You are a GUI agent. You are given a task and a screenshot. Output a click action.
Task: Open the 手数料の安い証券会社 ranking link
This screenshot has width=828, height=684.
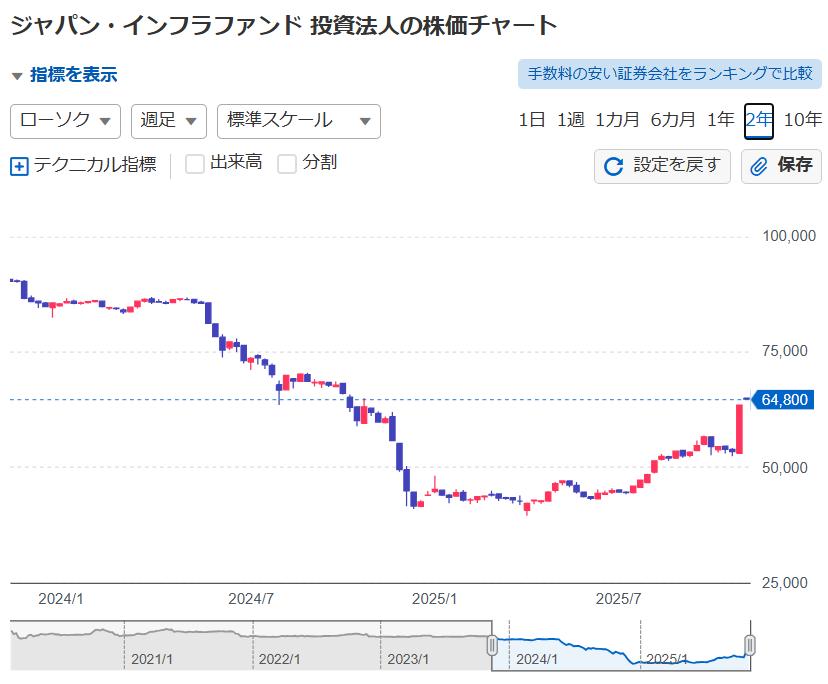pos(669,74)
